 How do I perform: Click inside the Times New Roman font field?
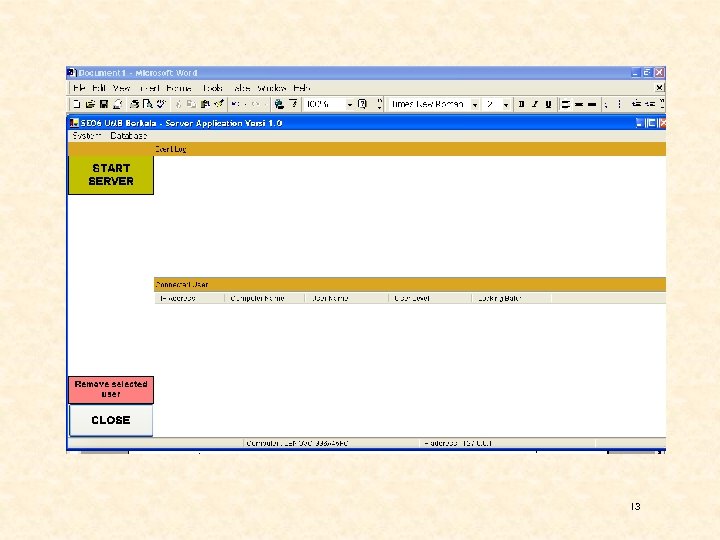pyautogui.click(x=429, y=104)
